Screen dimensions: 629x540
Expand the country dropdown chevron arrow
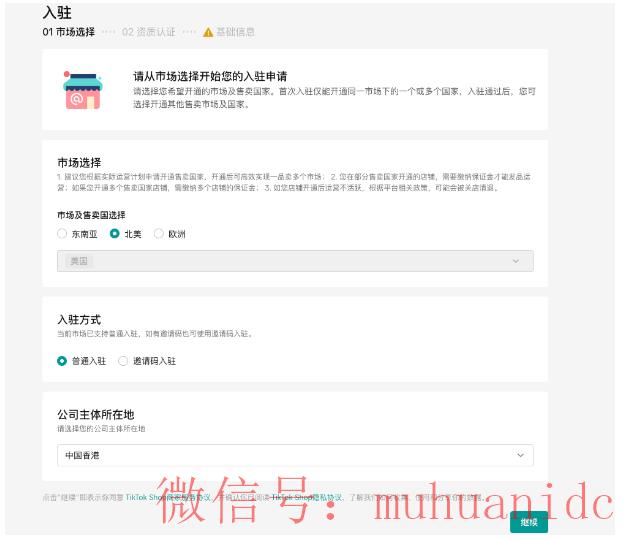(516, 261)
